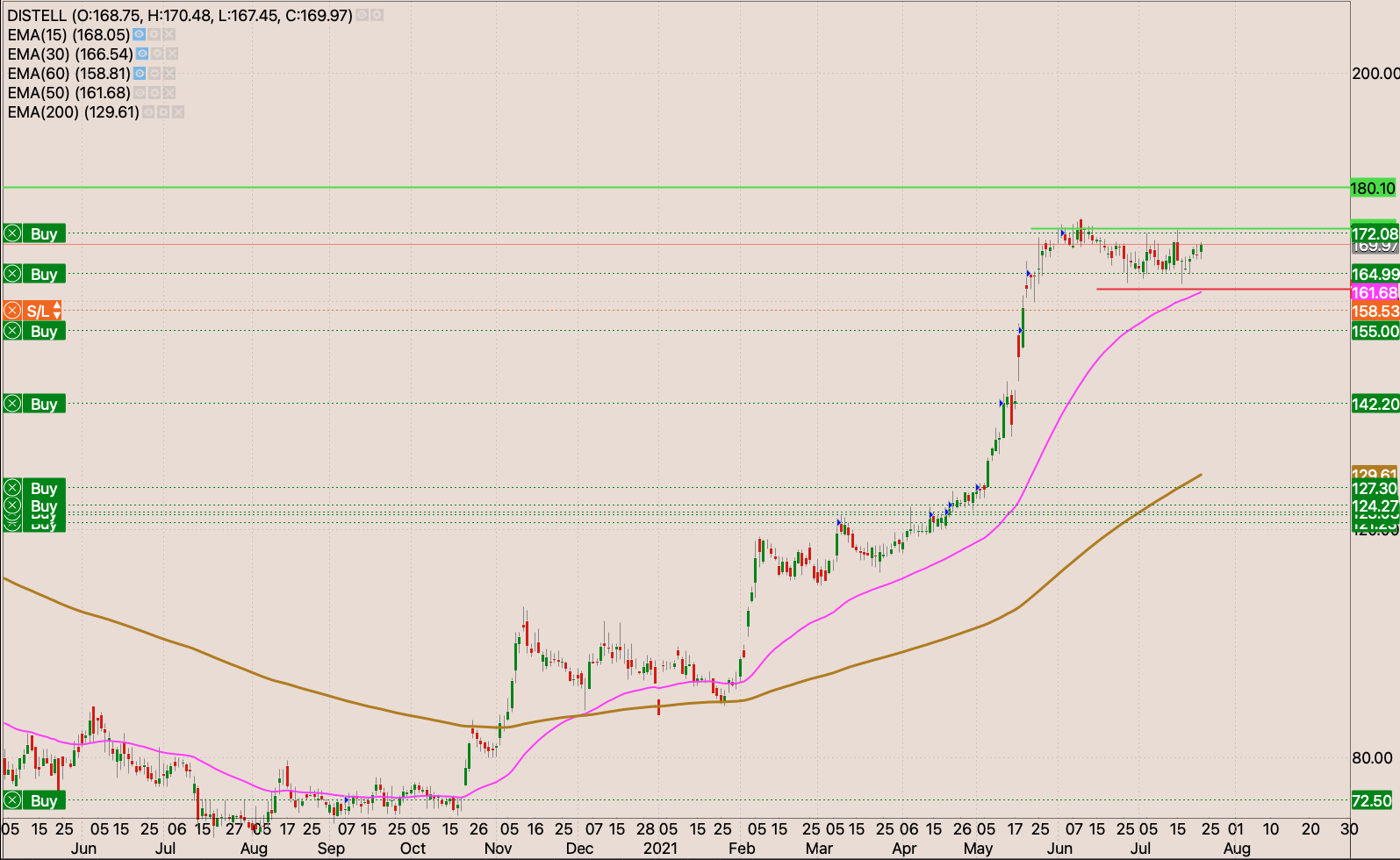This screenshot has height=860, width=1400.
Task: Cancel the Buy order at 142.20
Action: click(x=12, y=404)
